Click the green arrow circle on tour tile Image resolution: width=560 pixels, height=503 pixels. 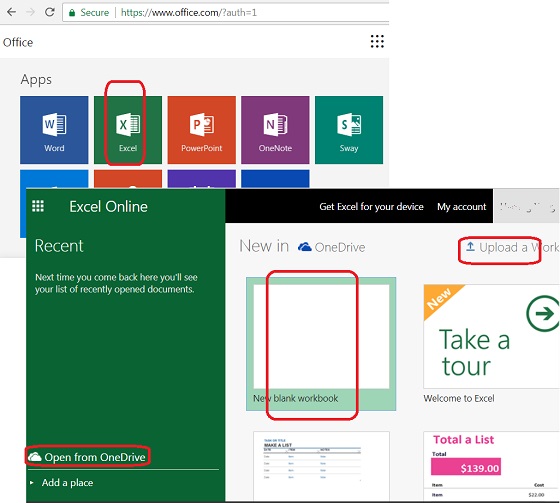(543, 314)
